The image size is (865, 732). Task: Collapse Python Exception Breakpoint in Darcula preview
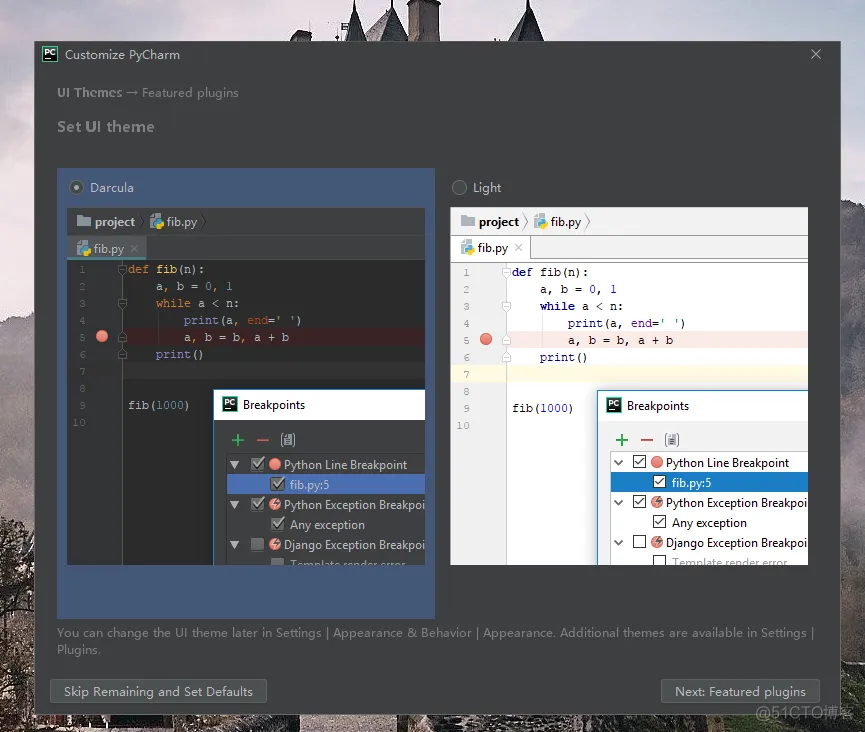(234, 505)
